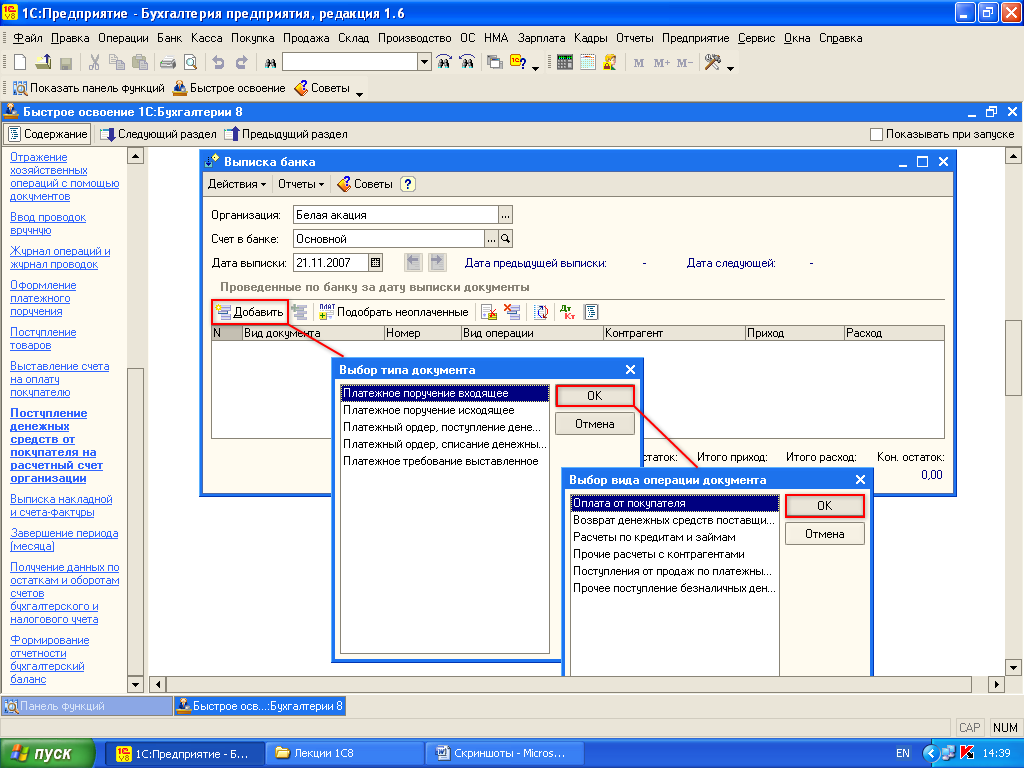Switch to Скриншоты - Micros... taskbar item
1024x768 pixels.
[x=505, y=754]
